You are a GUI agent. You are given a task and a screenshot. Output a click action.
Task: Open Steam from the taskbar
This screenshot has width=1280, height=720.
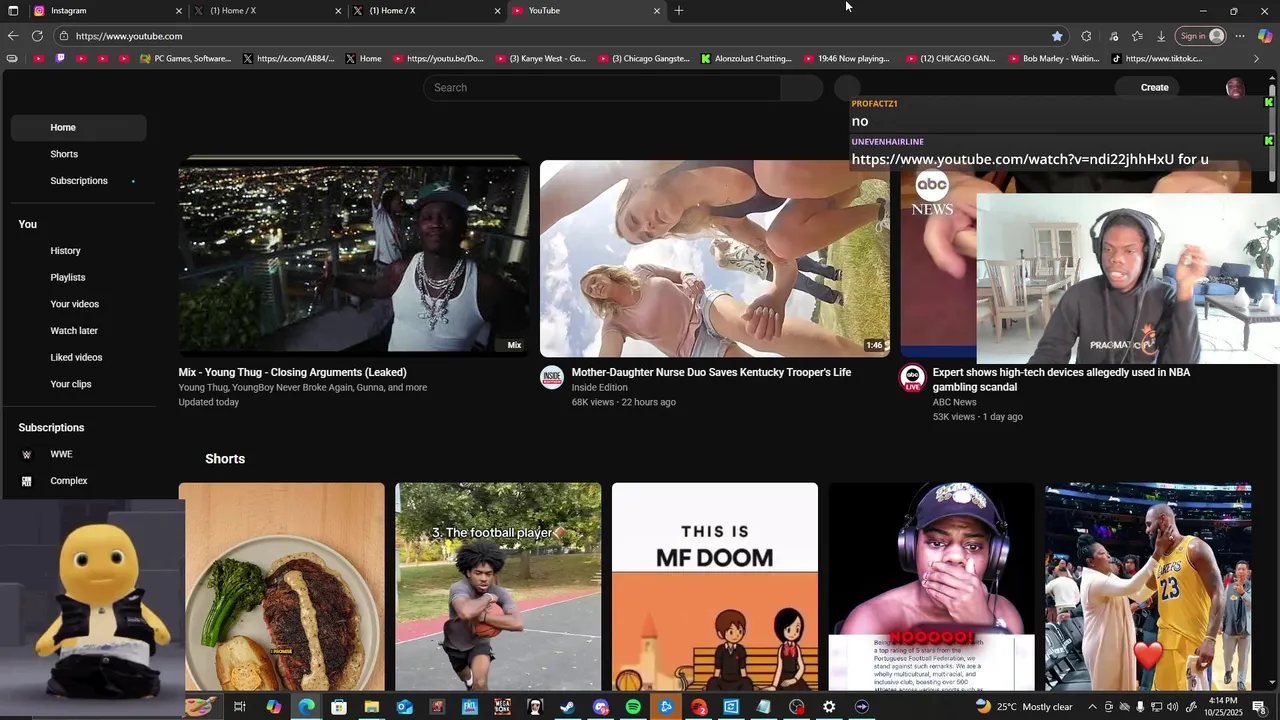(x=567, y=707)
